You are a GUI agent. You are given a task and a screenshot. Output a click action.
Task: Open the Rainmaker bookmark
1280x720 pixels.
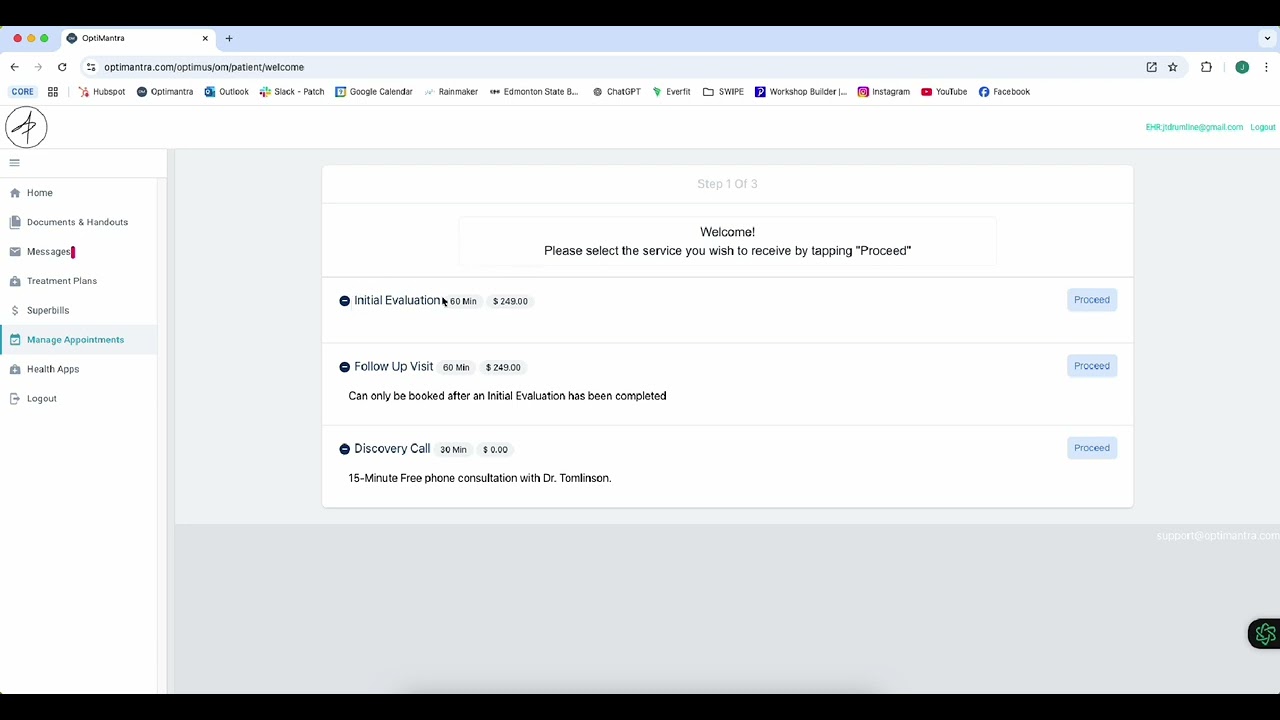451,92
